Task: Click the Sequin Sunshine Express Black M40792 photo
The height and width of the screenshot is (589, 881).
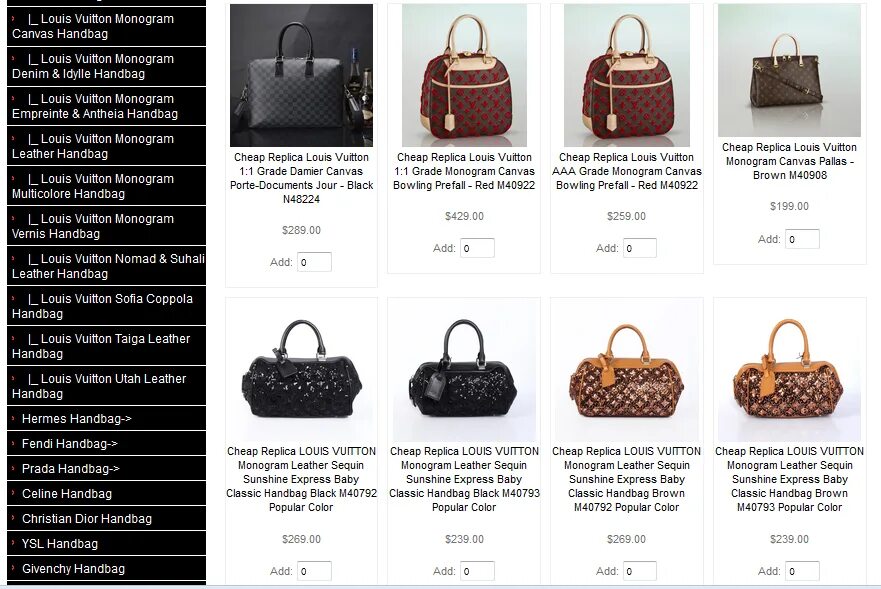Action: pyautogui.click(x=301, y=370)
